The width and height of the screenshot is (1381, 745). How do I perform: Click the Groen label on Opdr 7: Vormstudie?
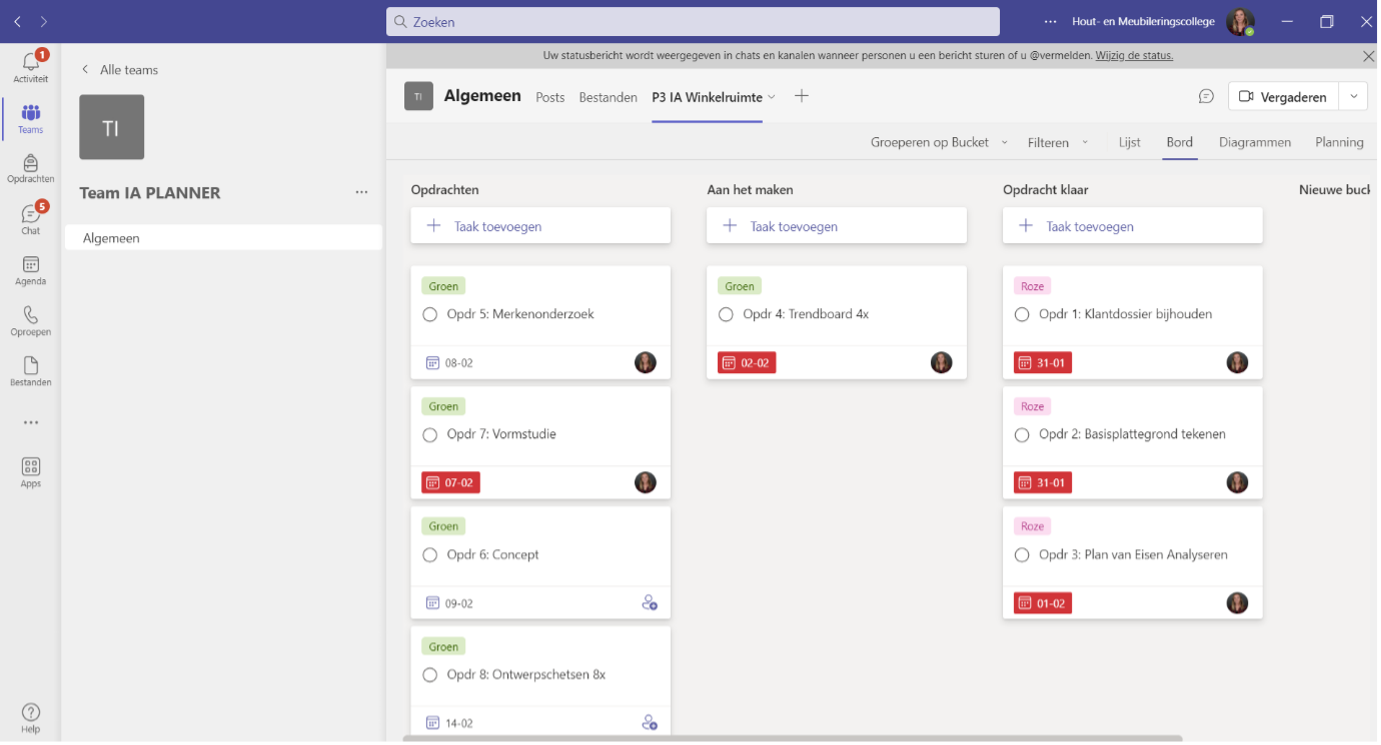[443, 406]
